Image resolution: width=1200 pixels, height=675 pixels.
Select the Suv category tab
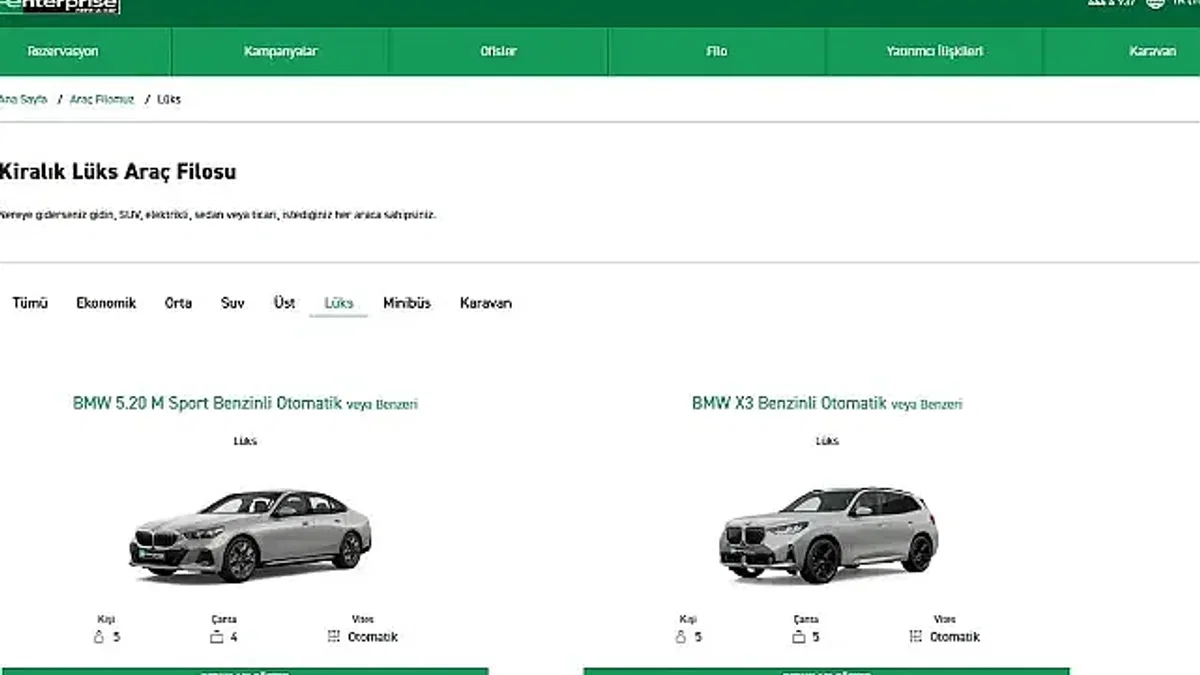tap(233, 303)
